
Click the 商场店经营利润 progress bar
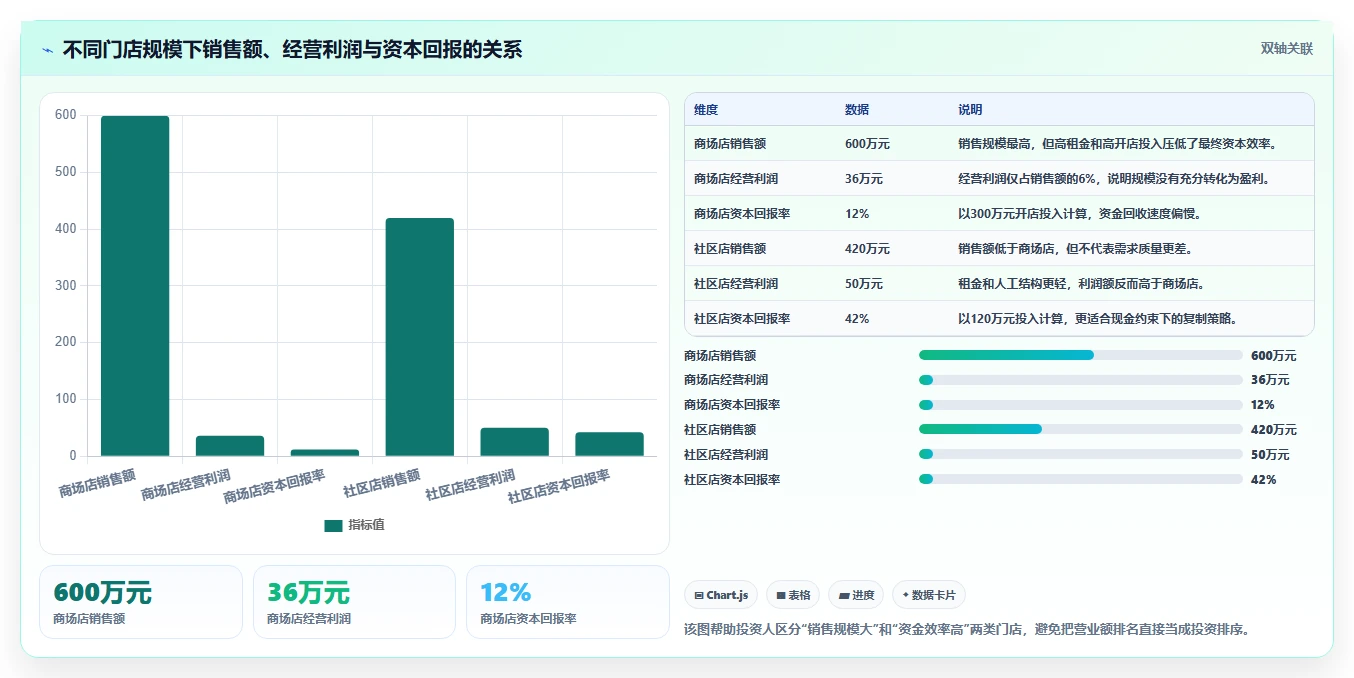click(x=1080, y=380)
